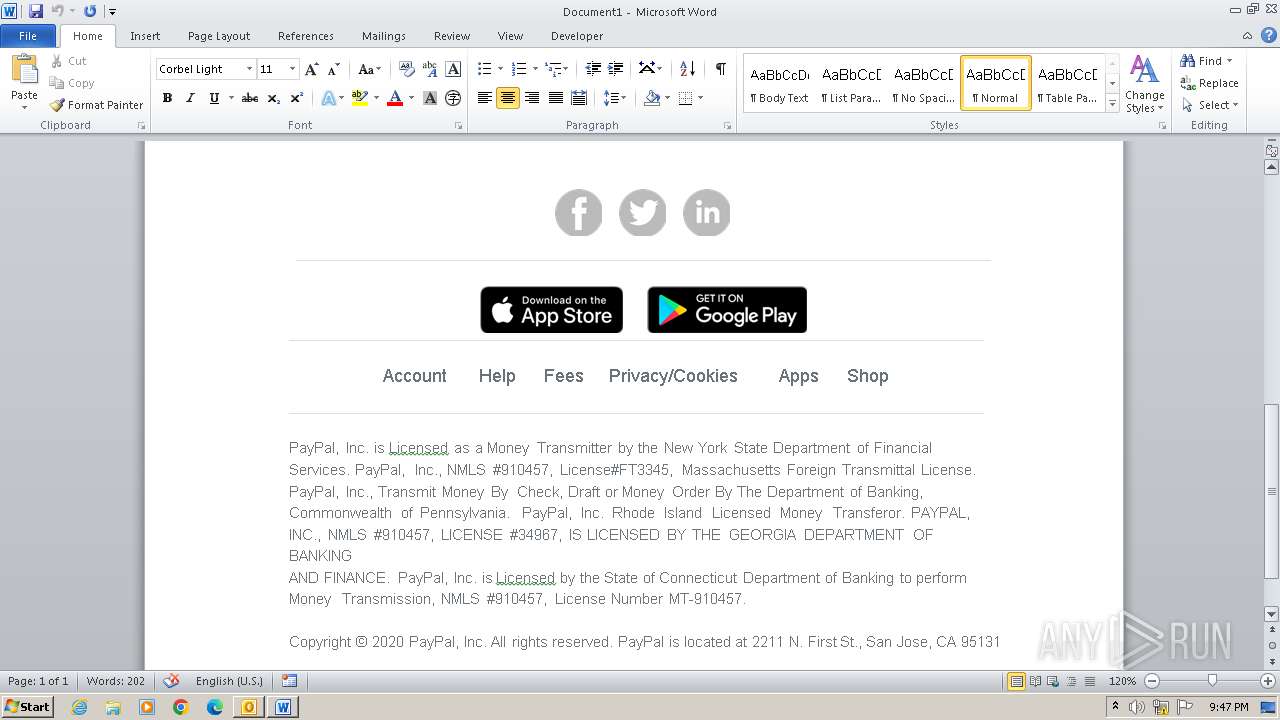Toggle Italic formatting
The image size is (1280, 720).
pos(190,98)
